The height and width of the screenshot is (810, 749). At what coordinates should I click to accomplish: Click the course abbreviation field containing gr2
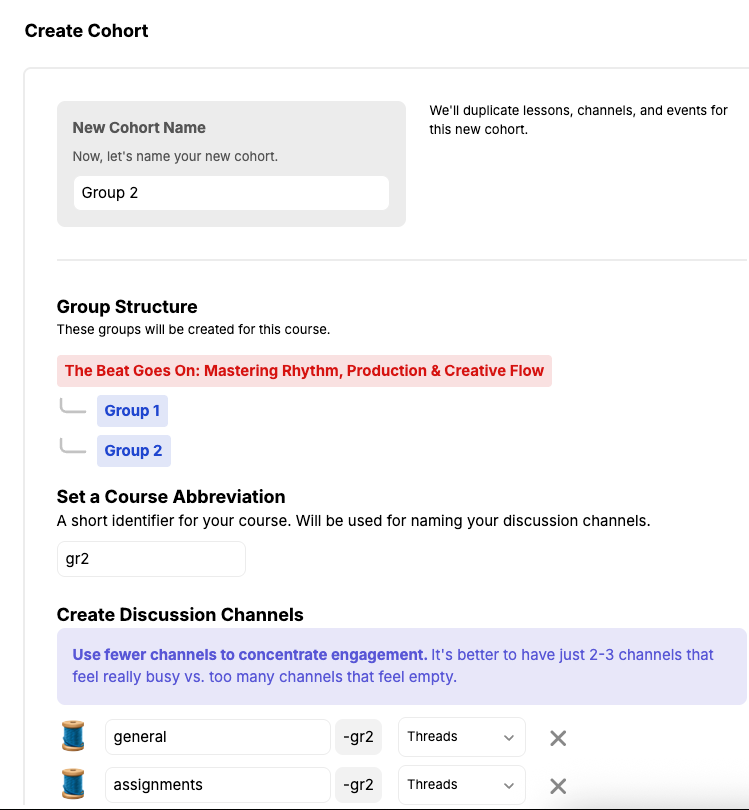click(151, 559)
